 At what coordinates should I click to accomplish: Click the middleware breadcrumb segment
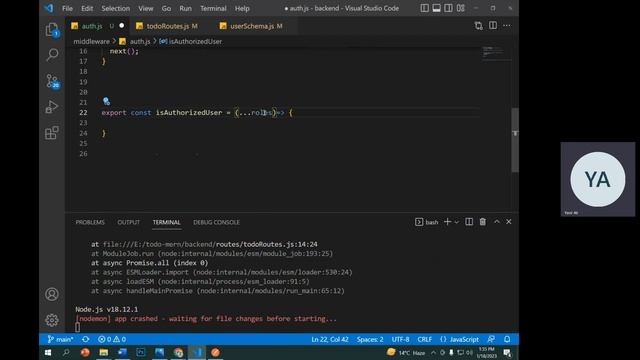coord(91,41)
